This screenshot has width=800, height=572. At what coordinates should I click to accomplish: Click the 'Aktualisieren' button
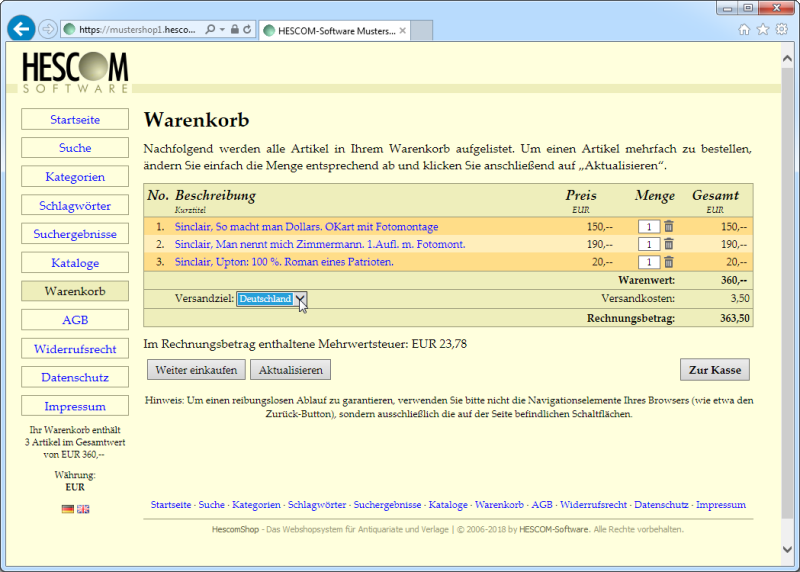click(290, 370)
